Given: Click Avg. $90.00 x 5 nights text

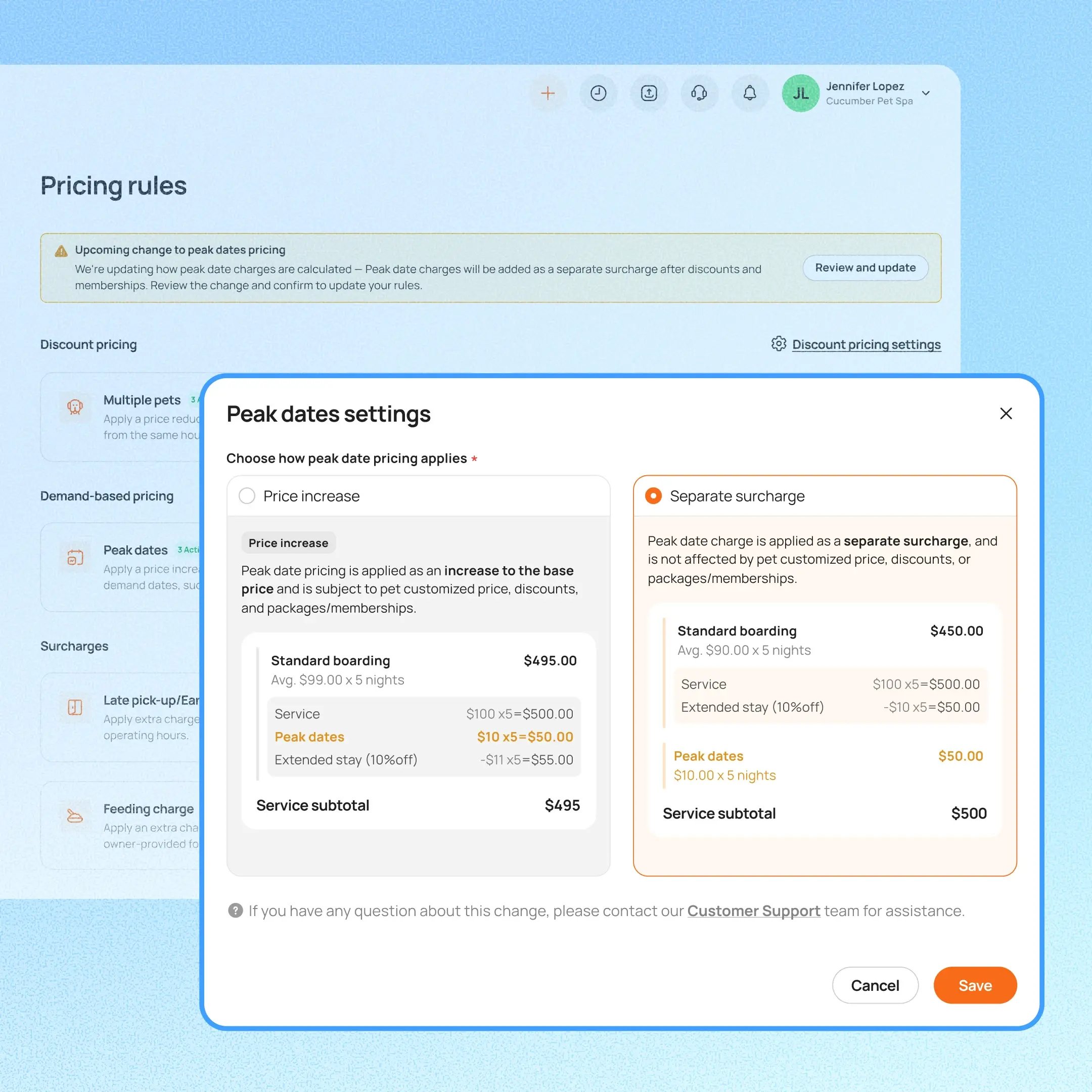Looking at the screenshot, I should 744,650.
